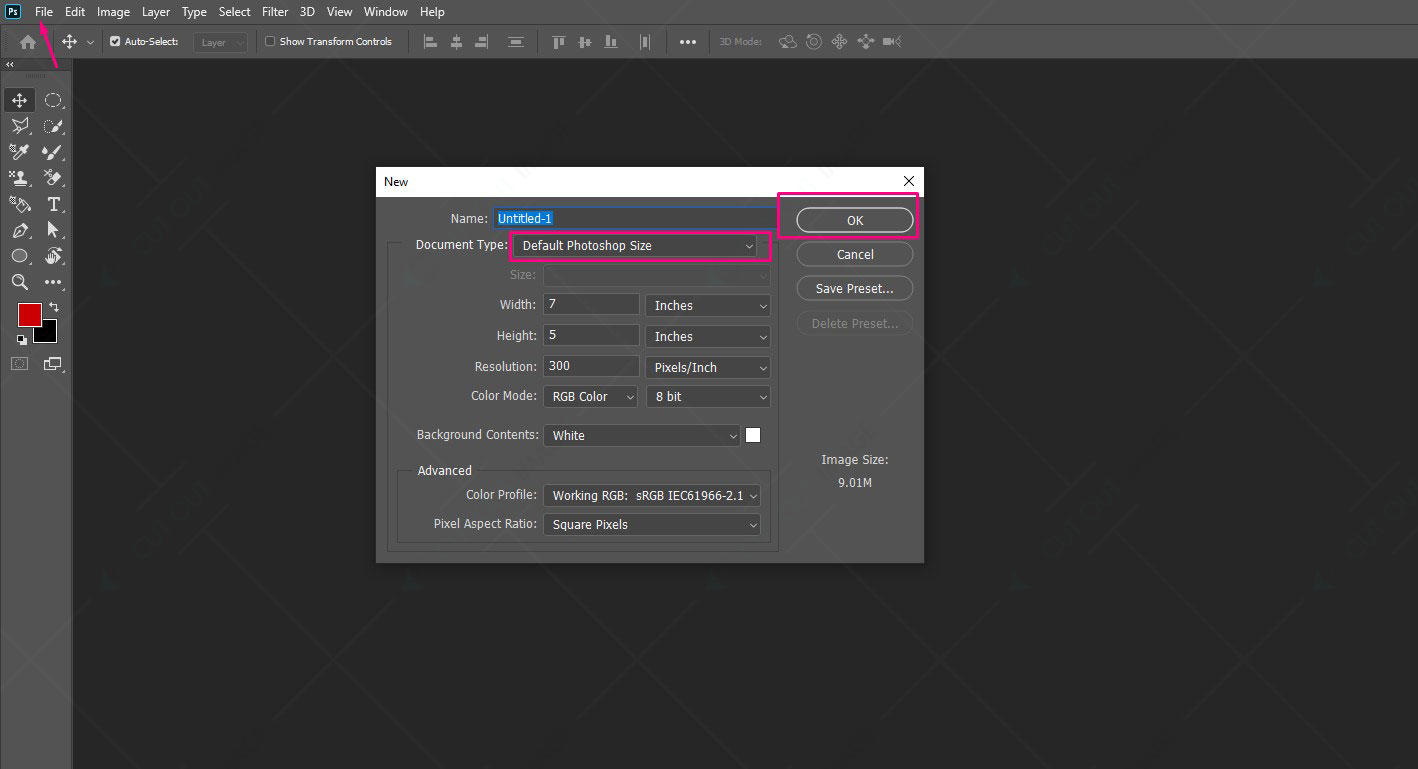Collapse the toolbox with double-arrow

(x=10, y=64)
